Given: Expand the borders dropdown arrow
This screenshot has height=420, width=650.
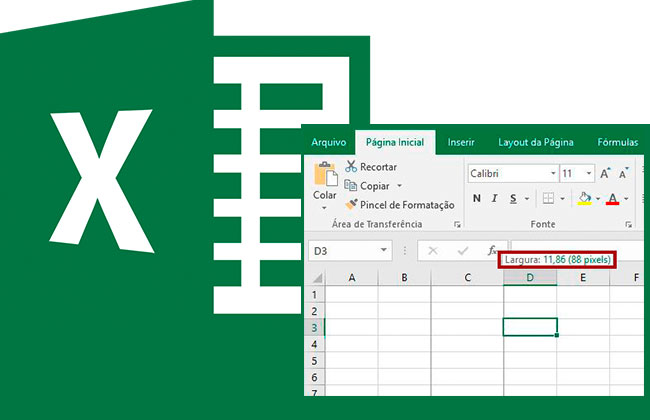Looking at the screenshot, I should click(563, 199).
